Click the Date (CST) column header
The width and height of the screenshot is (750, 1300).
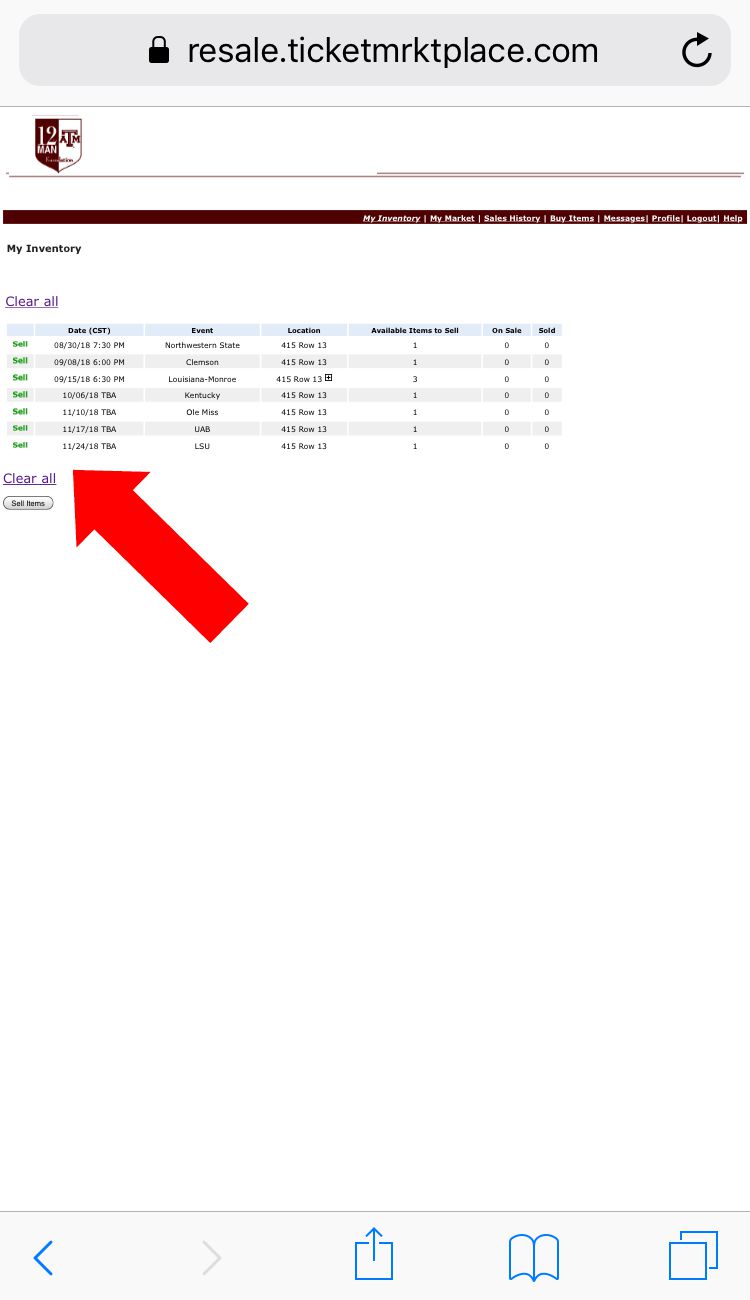(x=89, y=330)
